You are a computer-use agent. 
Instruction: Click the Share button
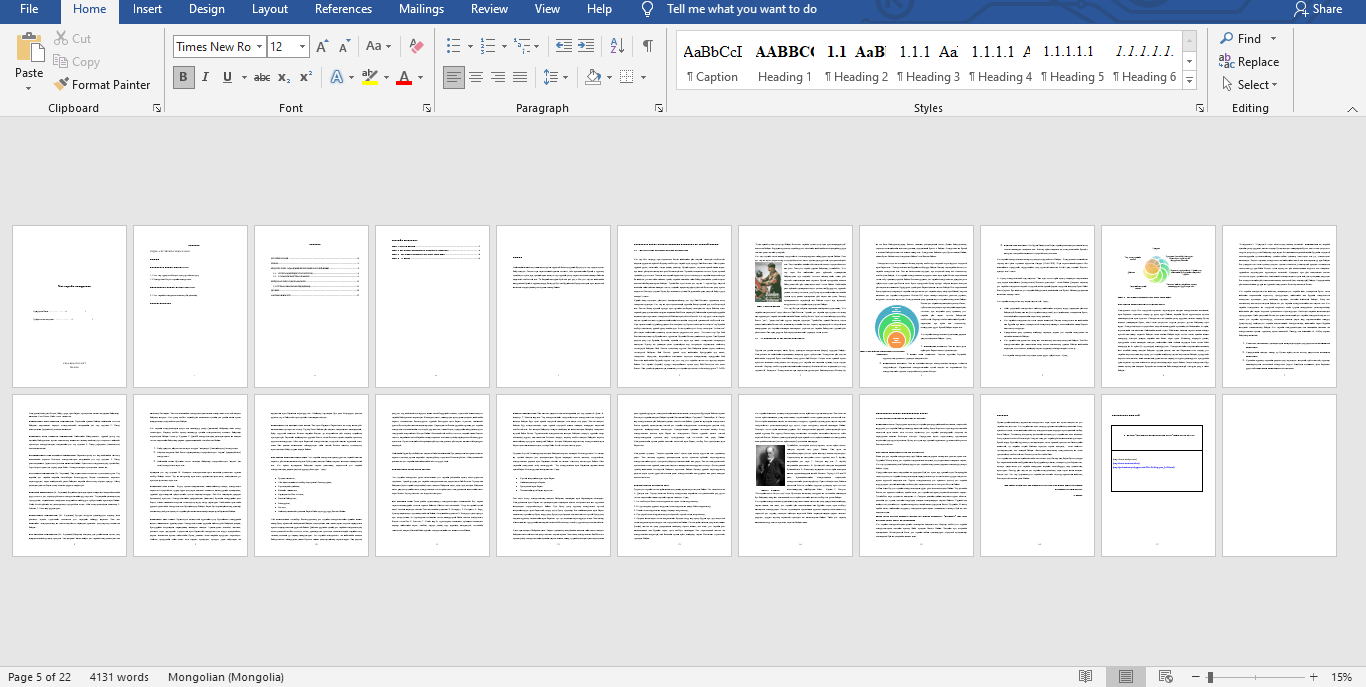pos(1317,9)
